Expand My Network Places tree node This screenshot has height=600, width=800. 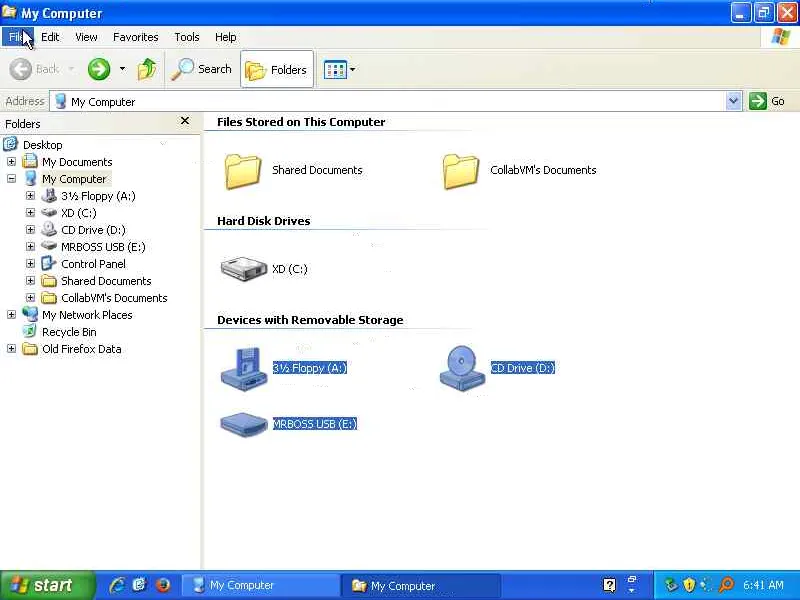click(11, 315)
